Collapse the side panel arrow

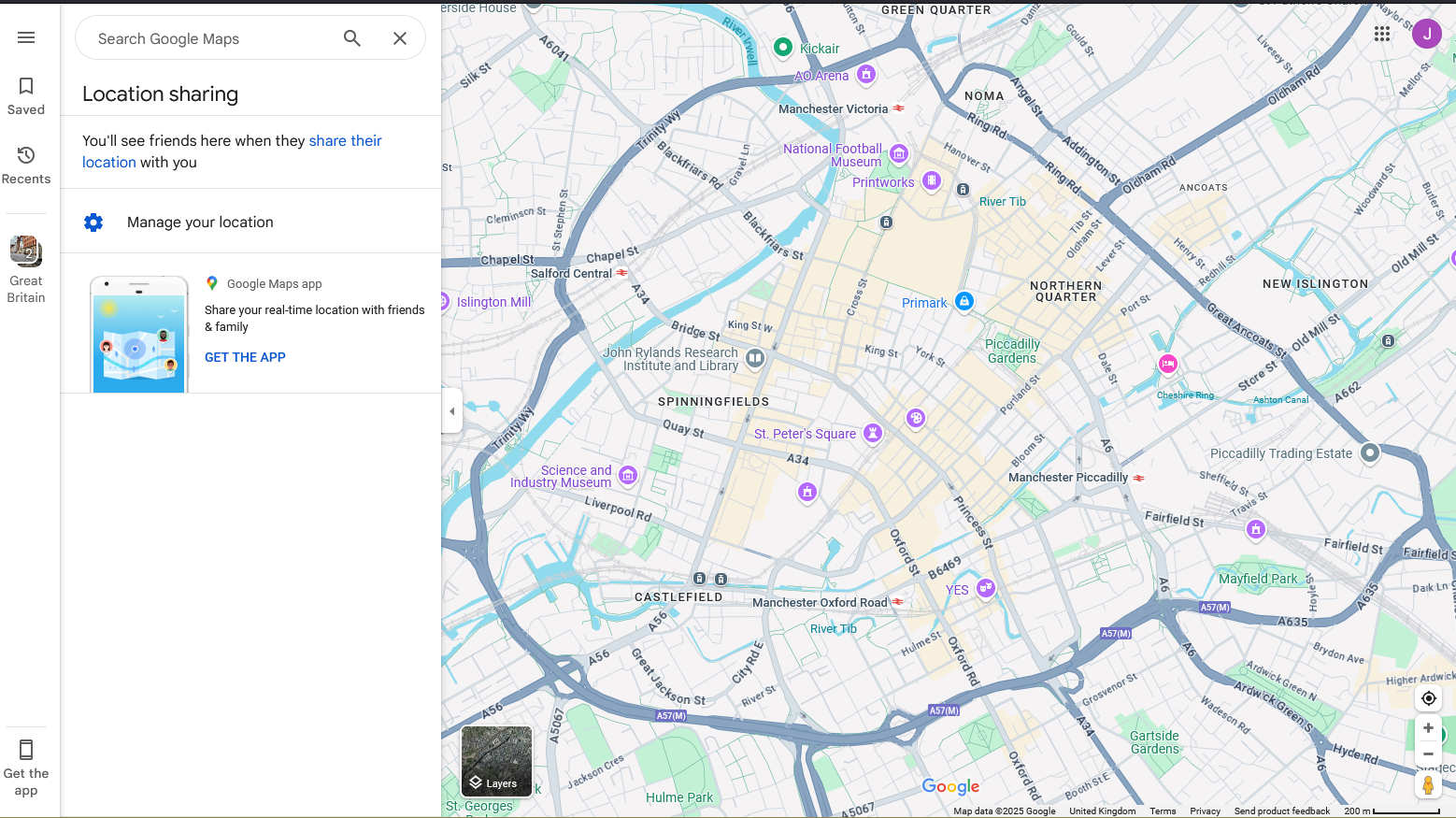coord(452,411)
